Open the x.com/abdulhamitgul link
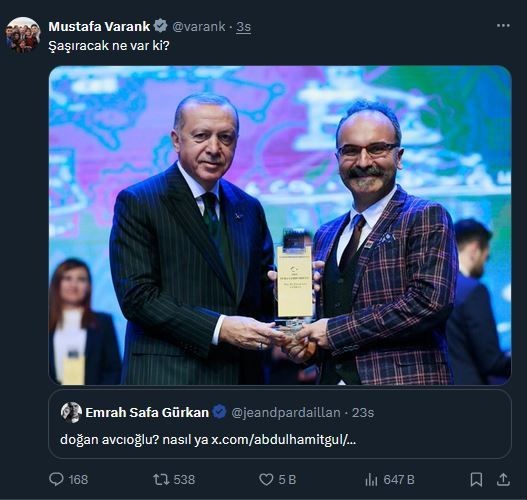 [x=283, y=440]
